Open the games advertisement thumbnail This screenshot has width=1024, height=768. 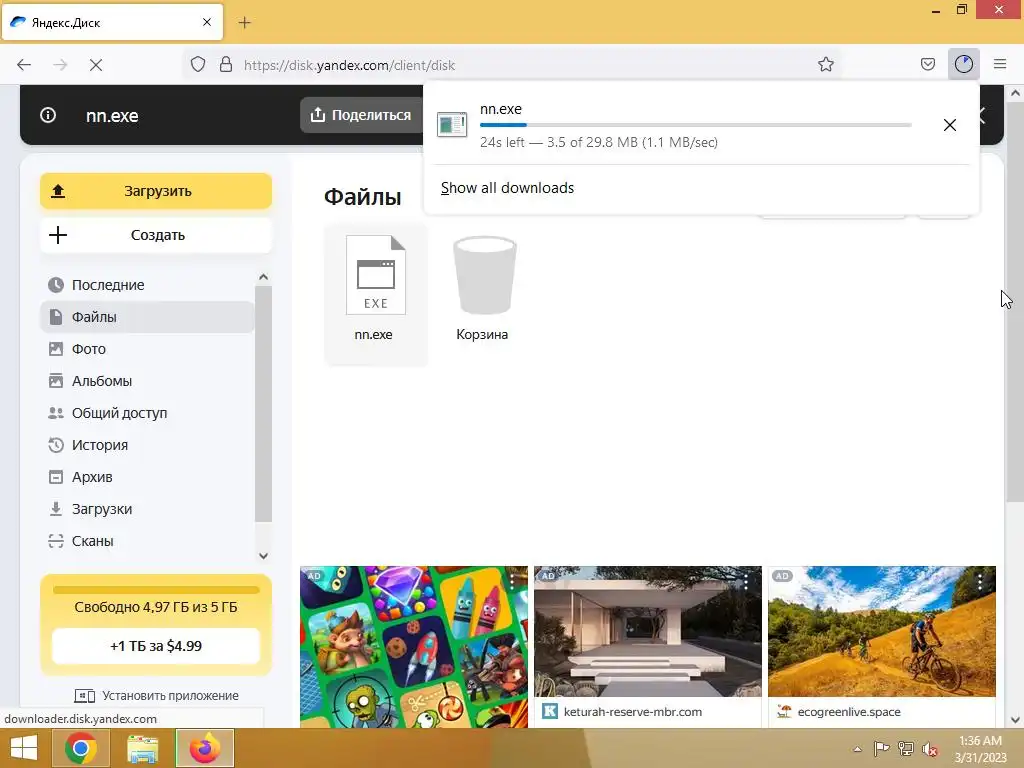(414, 647)
